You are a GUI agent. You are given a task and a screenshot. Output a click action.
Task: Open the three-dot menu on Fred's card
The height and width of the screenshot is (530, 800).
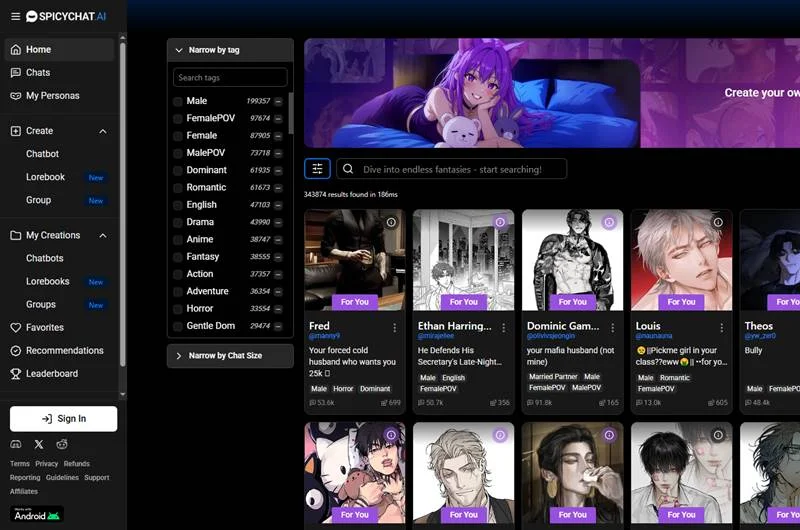coord(394,327)
